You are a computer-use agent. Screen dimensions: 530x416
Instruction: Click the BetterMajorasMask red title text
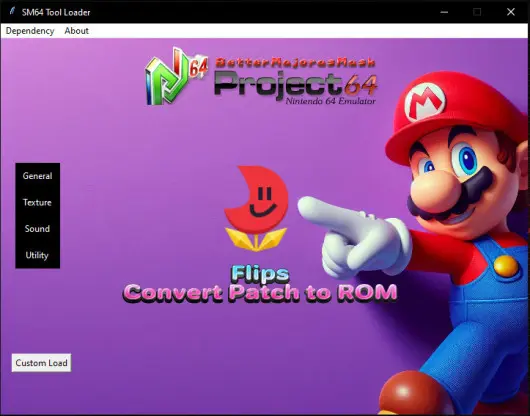click(295, 63)
